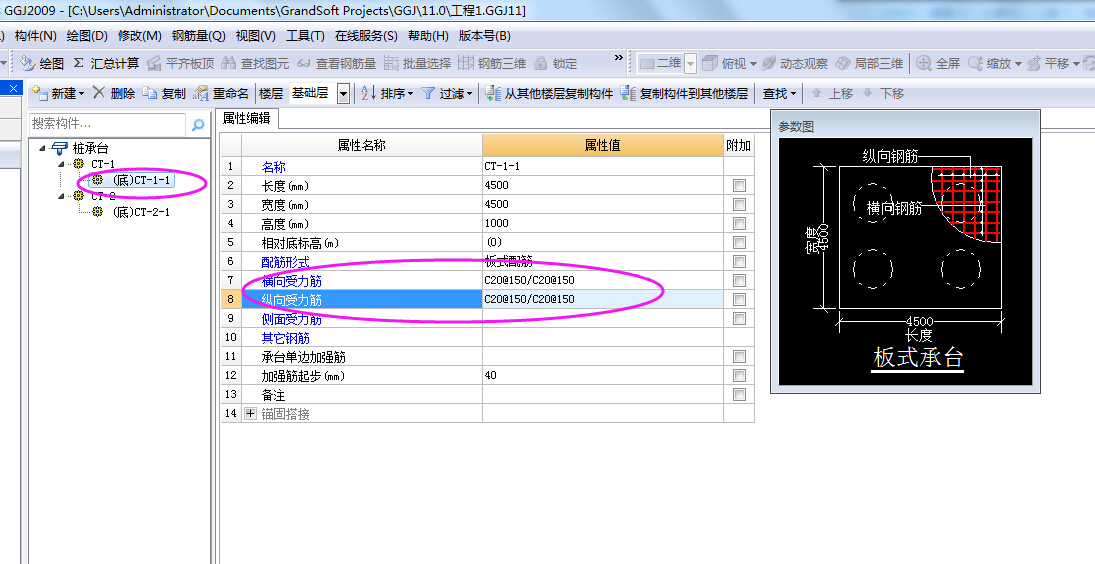Collapse the 桩承台 tree root
This screenshot has height=564, width=1095.
[x=43, y=149]
